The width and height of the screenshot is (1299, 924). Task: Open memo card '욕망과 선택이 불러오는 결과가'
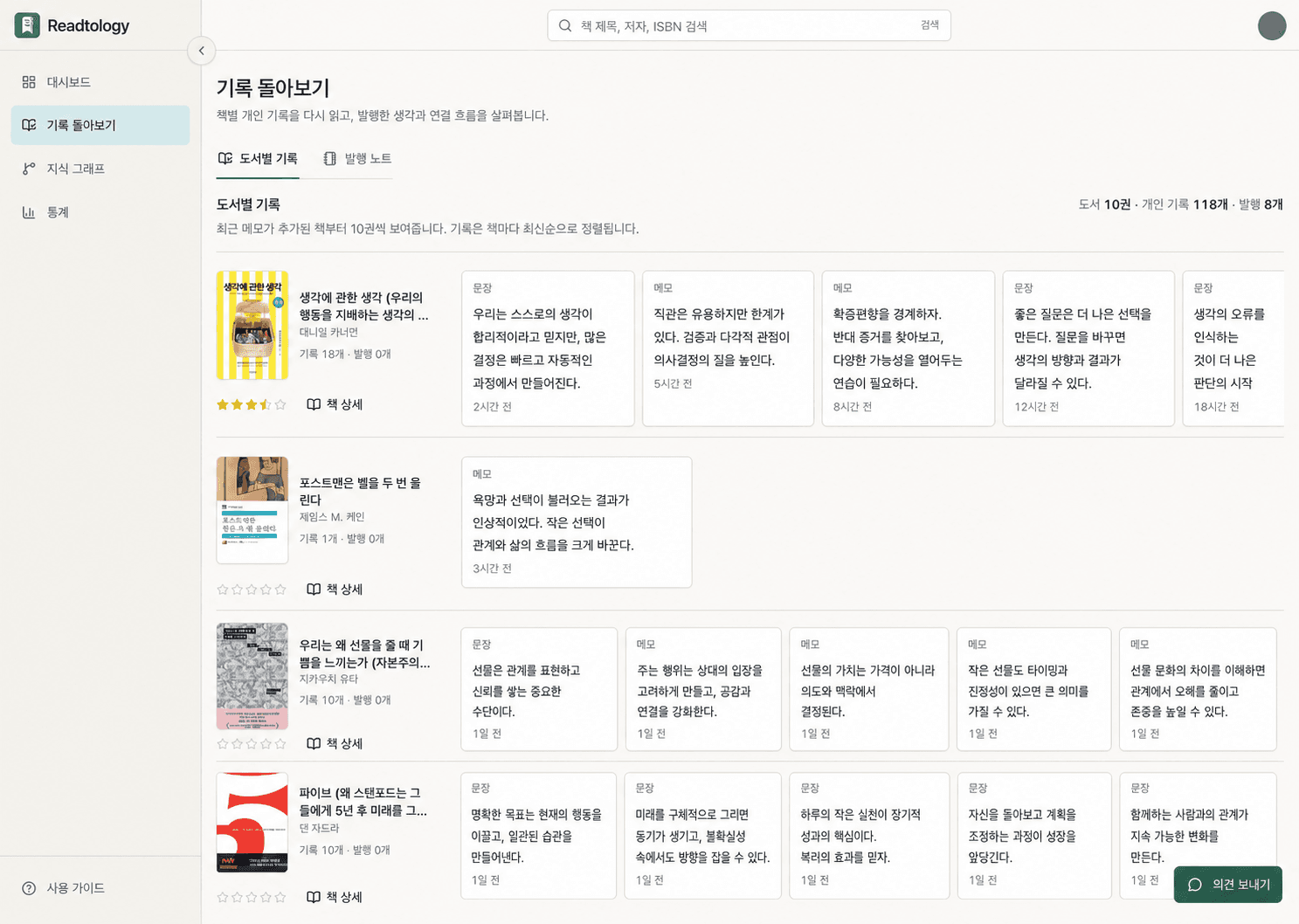(x=577, y=522)
